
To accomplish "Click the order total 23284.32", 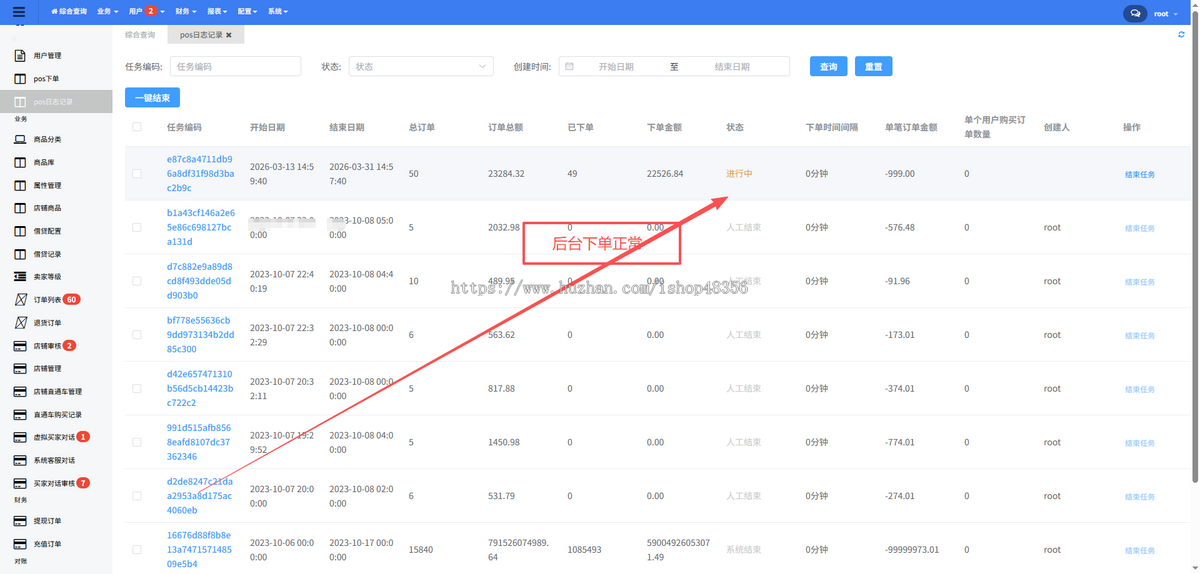I will click(x=506, y=174).
